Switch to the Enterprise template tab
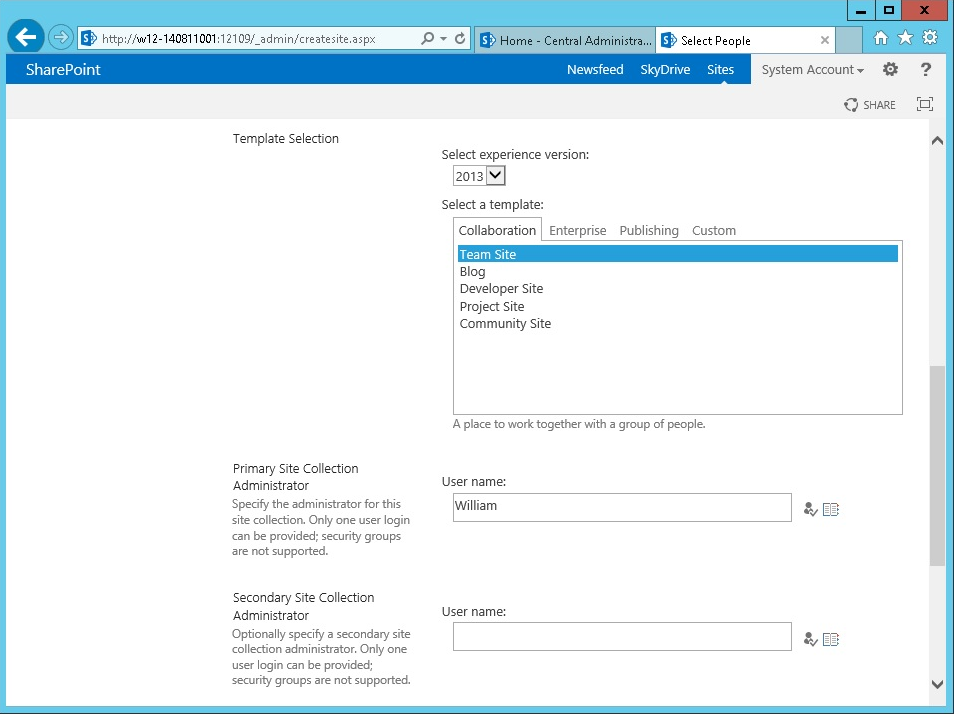Screen dimensions: 956x715 (577, 230)
